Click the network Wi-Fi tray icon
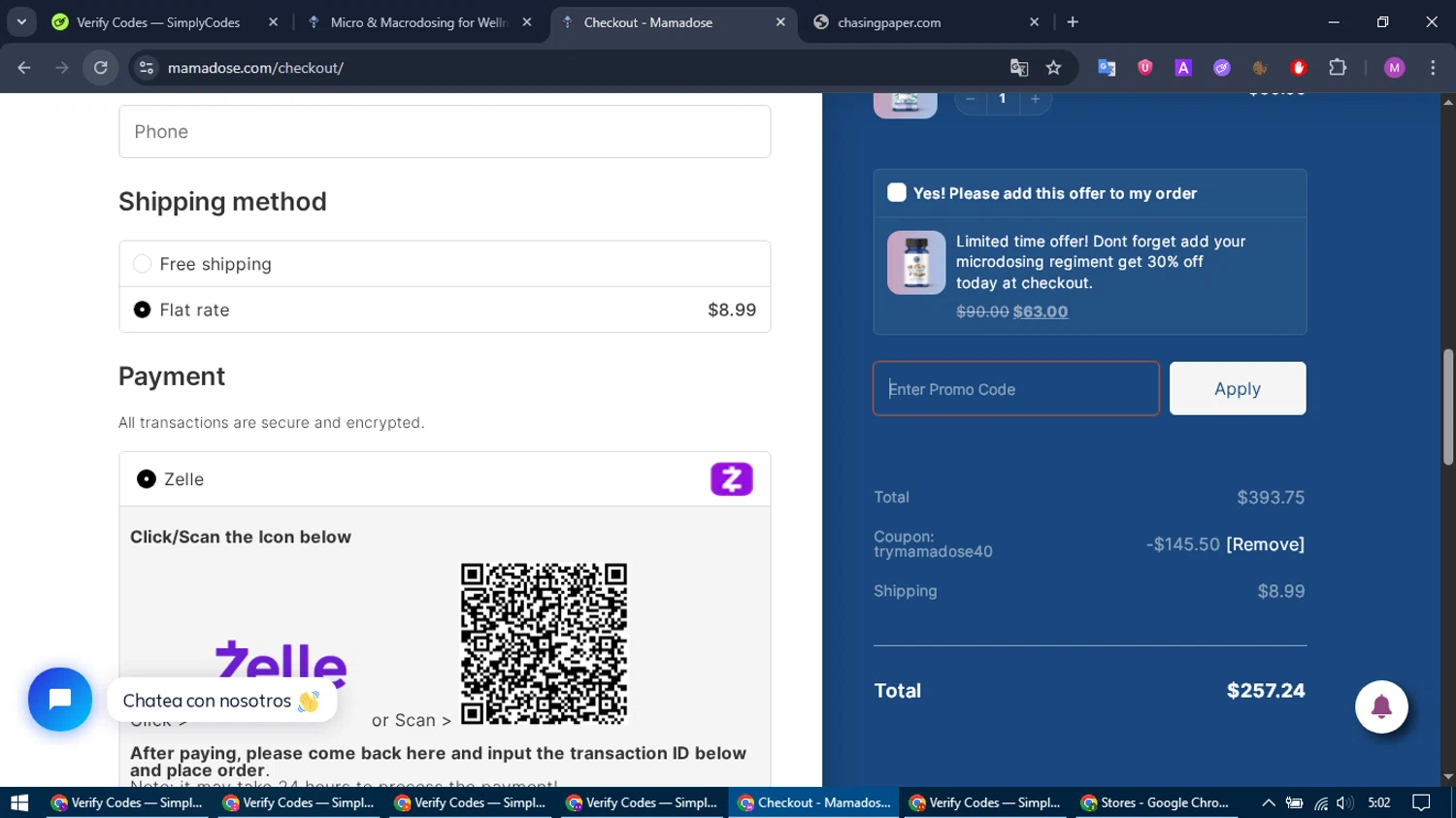The image size is (1456, 818). pos(1321,802)
